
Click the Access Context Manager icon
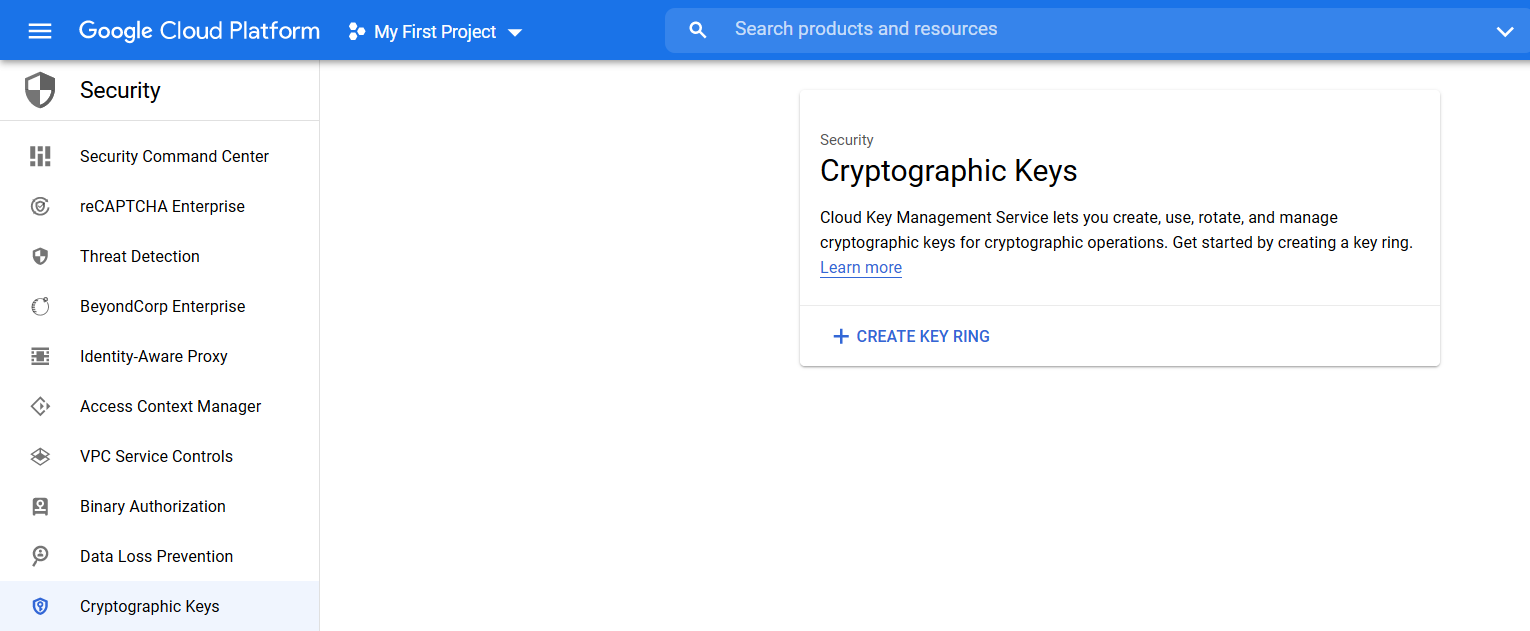(40, 406)
